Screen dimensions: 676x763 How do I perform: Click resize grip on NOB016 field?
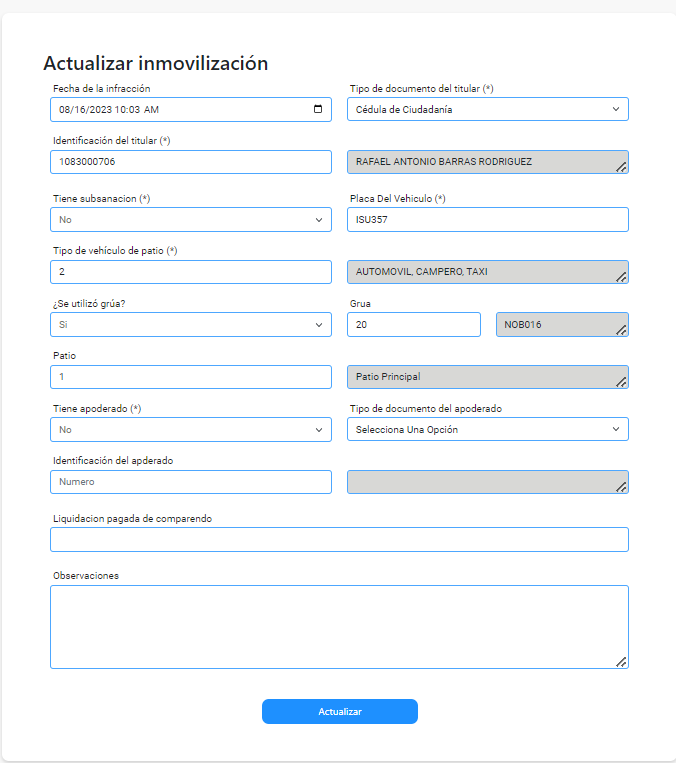pos(621,330)
